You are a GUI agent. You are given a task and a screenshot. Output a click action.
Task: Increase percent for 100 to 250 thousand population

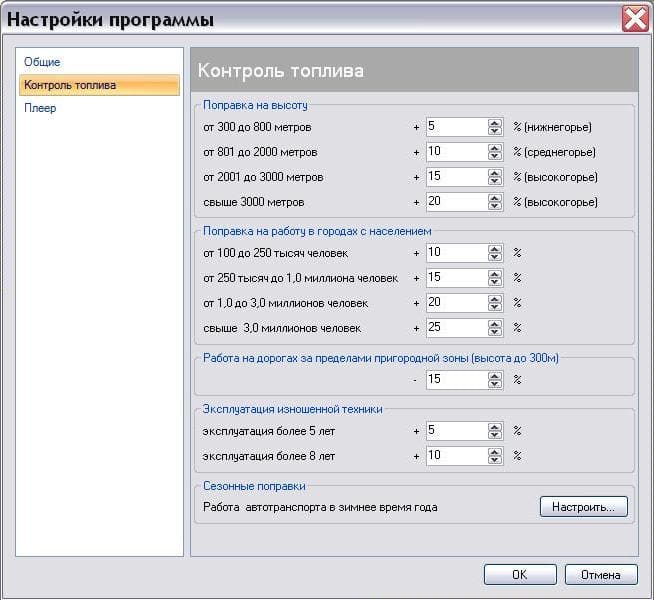[x=494, y=249]
